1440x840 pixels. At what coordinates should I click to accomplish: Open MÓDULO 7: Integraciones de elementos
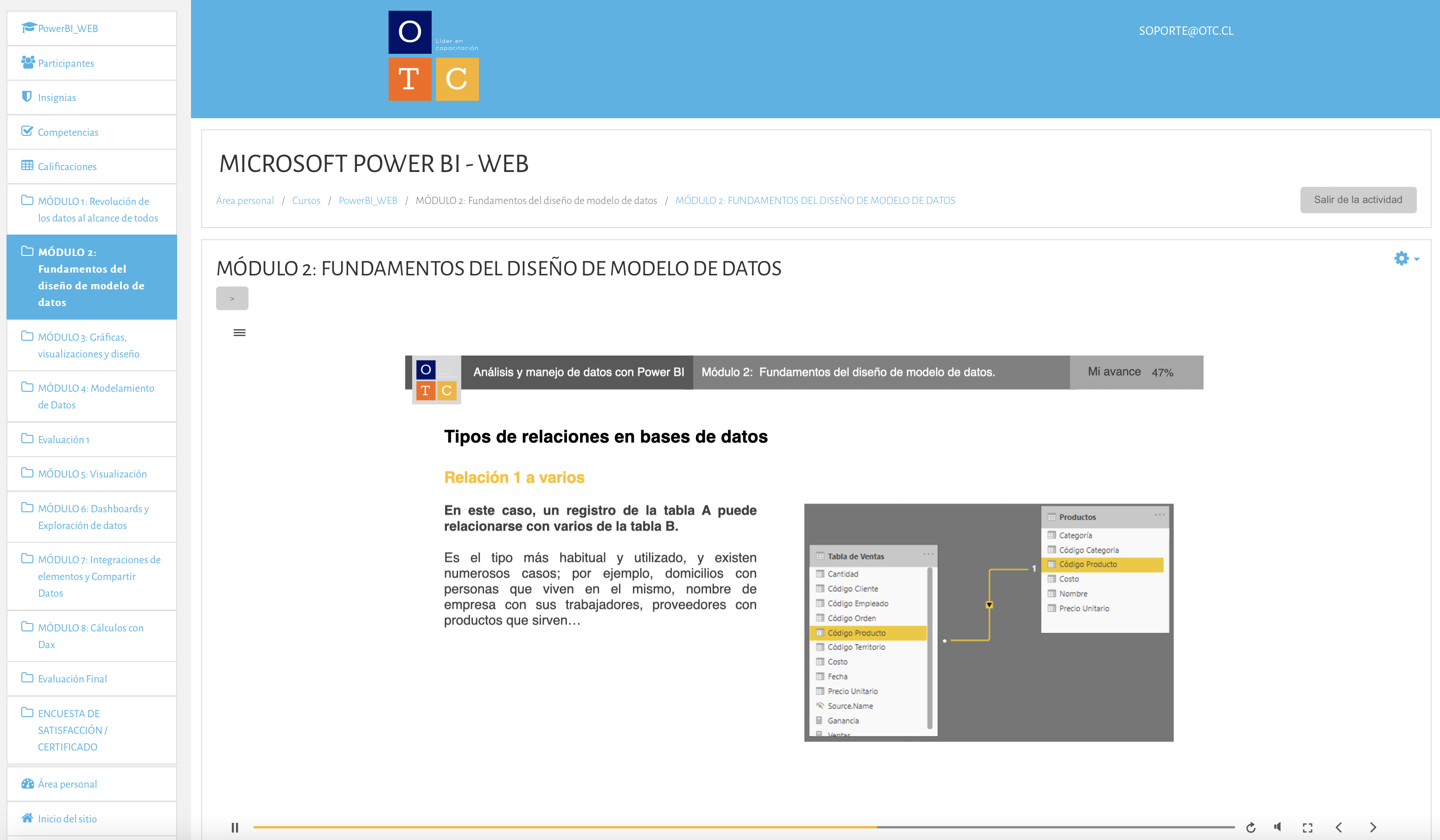91,576
